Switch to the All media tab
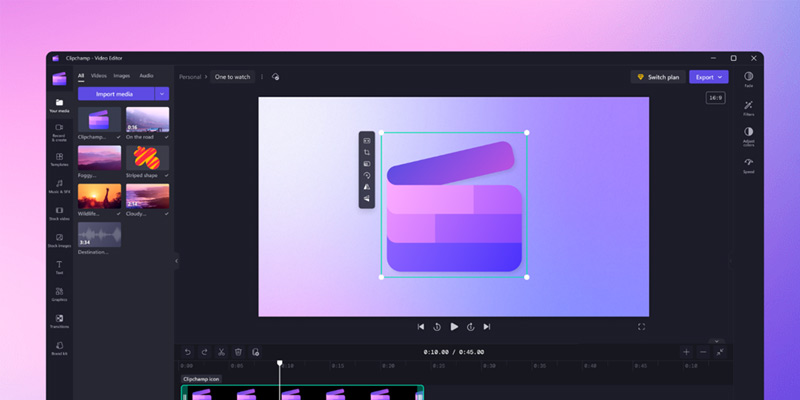 (x=81, y=76)
